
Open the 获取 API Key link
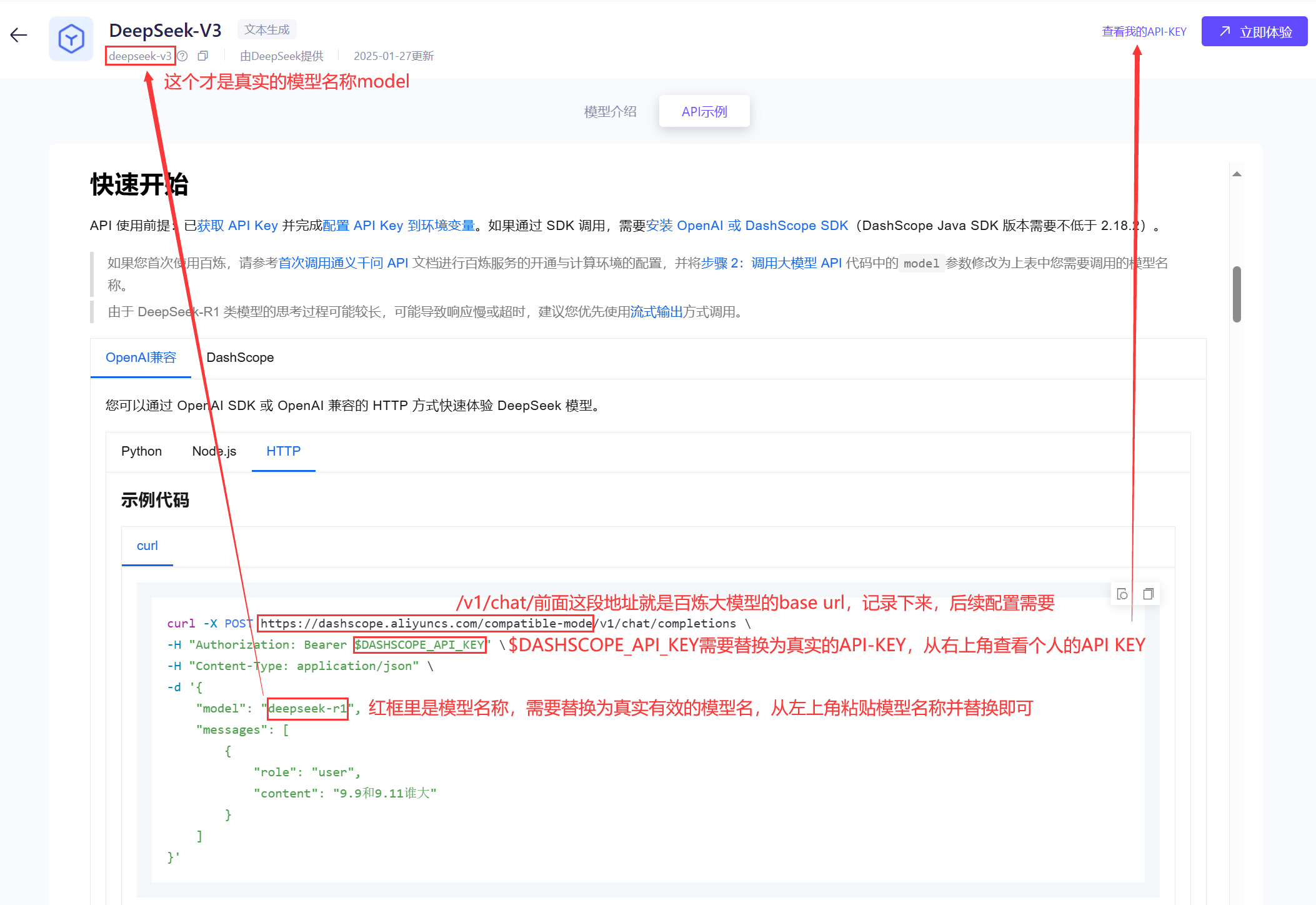click(237, 226)
